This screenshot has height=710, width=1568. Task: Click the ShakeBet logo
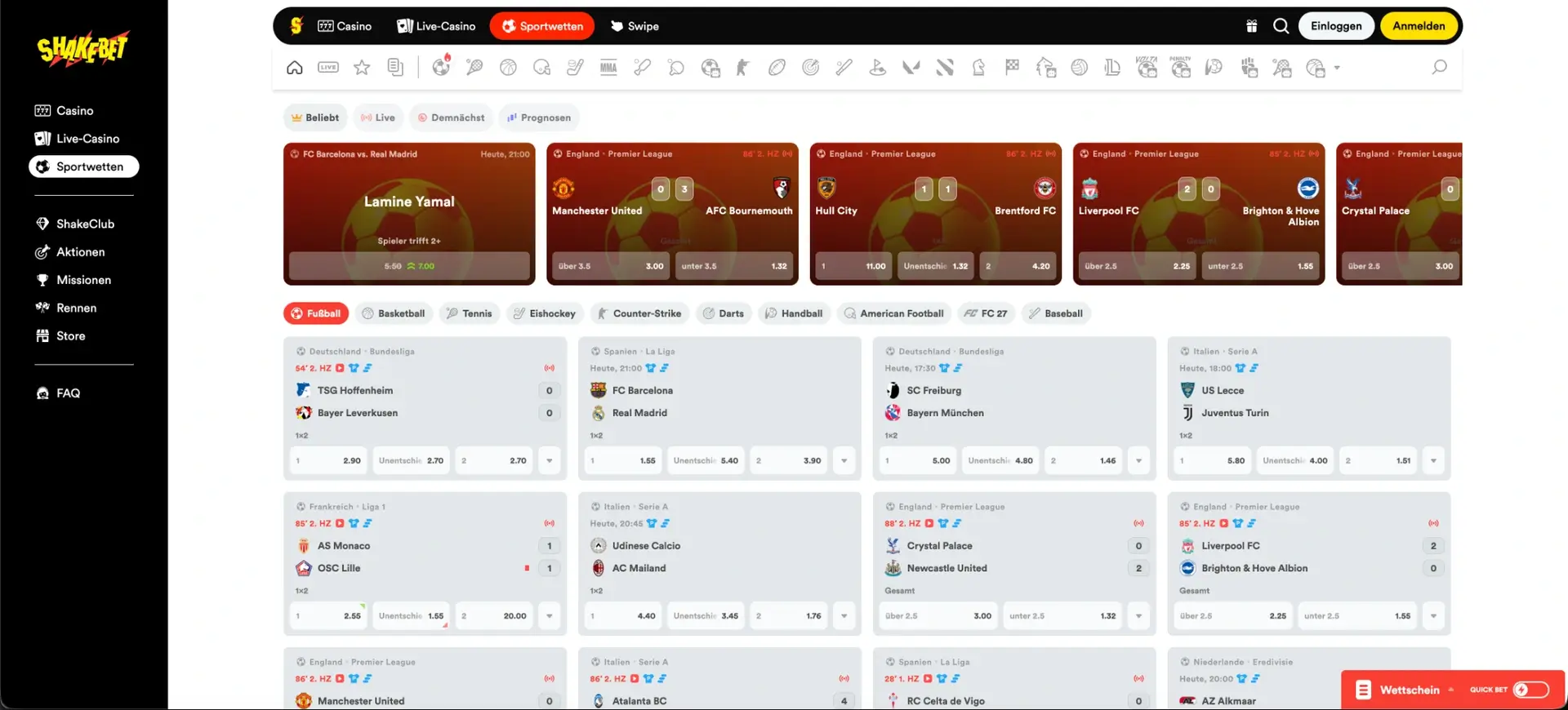82,50
